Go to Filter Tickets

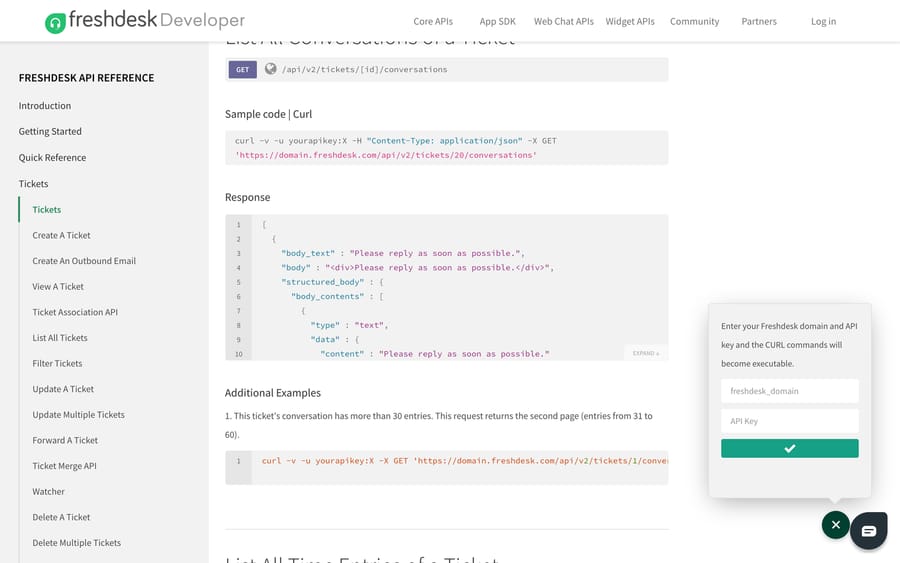57,363
